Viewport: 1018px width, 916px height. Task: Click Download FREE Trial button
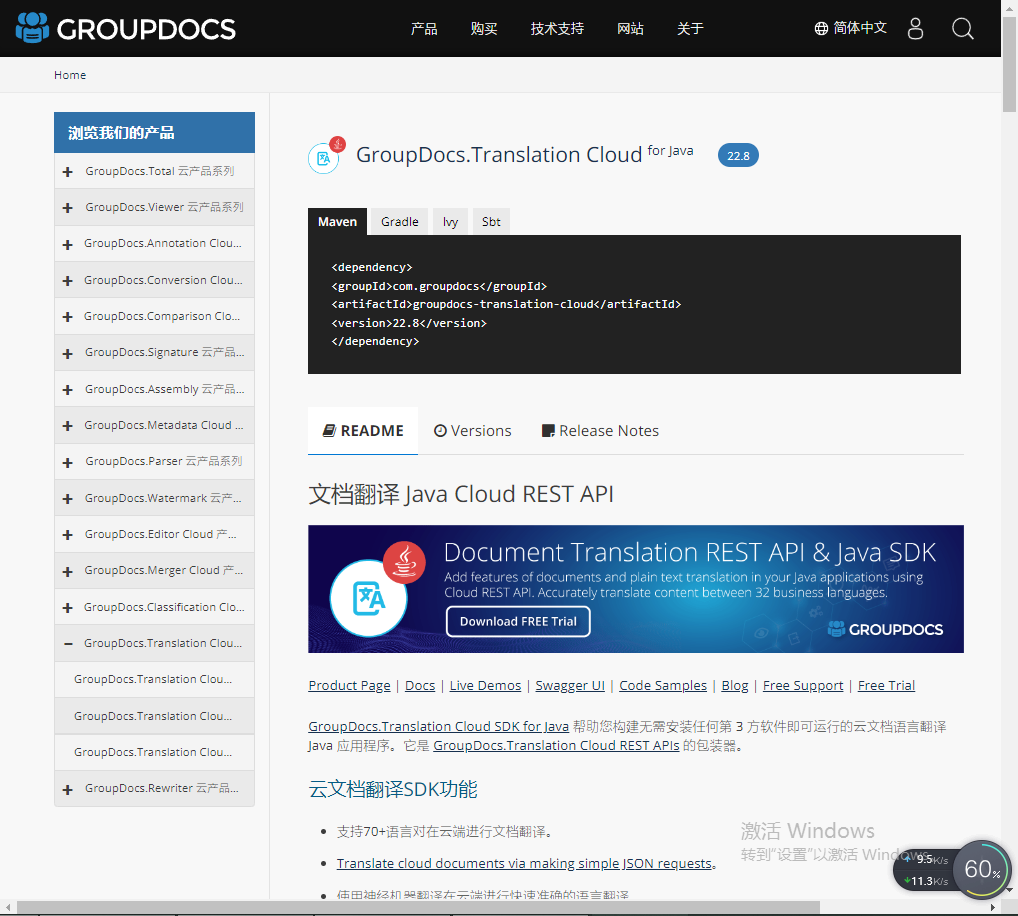coord(518,621)
